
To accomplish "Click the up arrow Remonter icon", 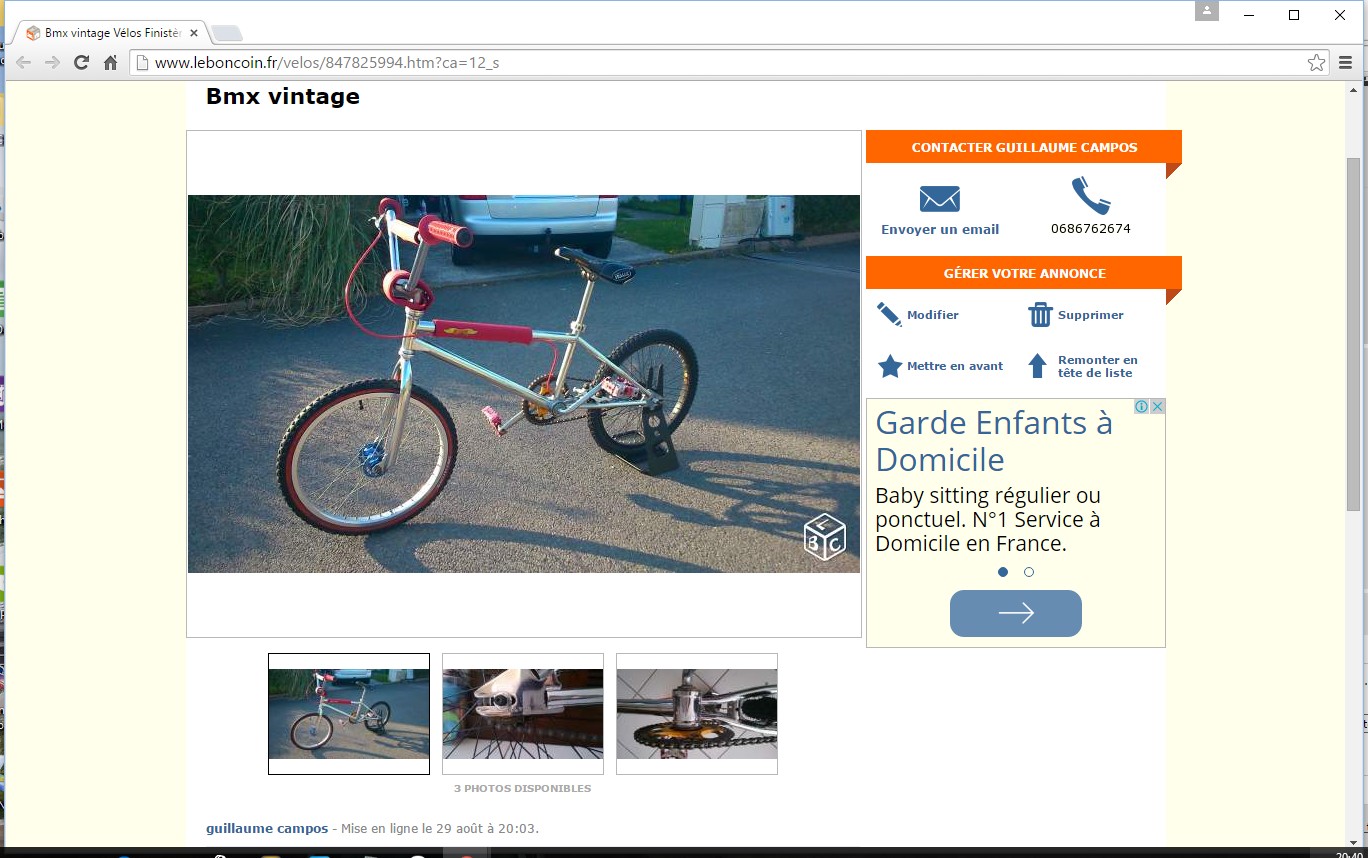I will tap(1038, 366).
